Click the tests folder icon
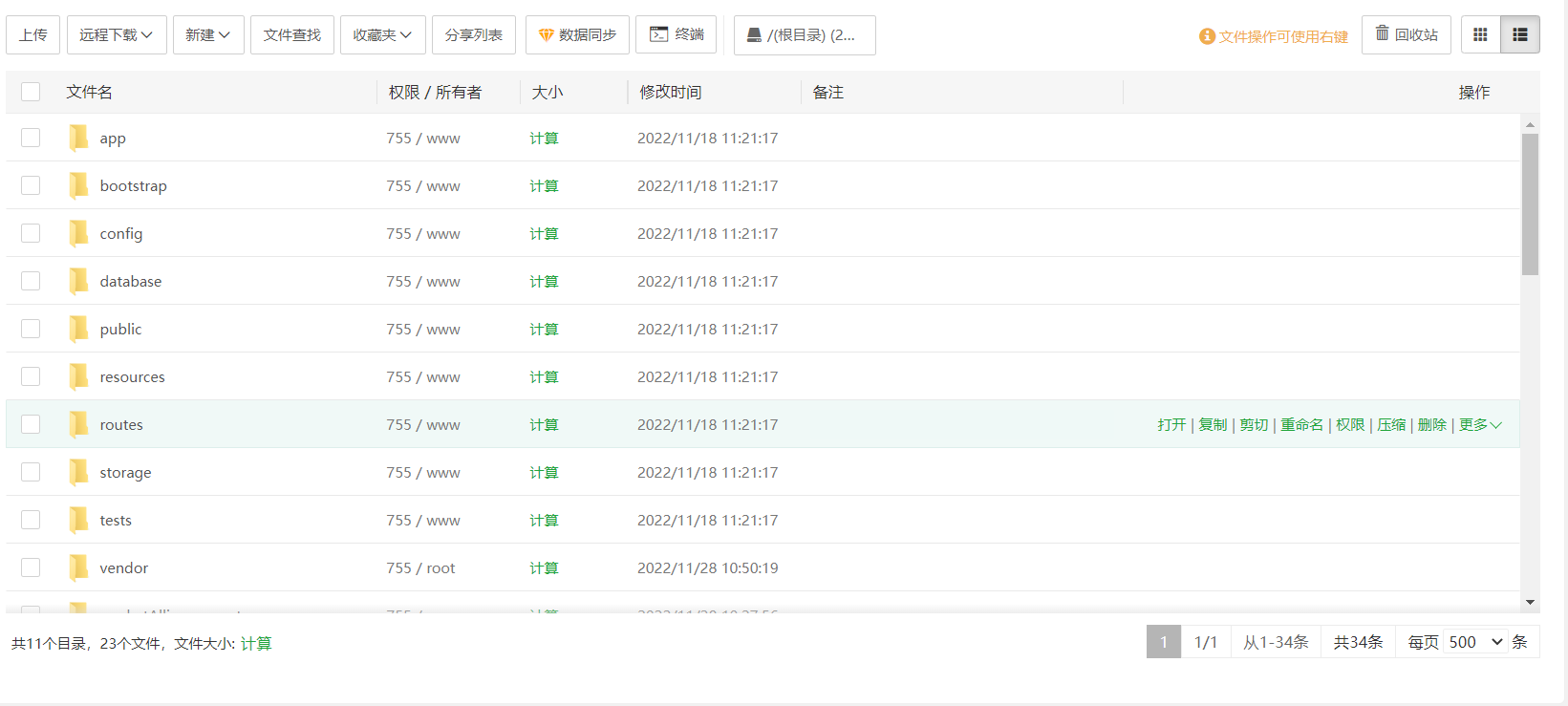This screenshot has height=706, width=1568. click(x=78, y=520)
